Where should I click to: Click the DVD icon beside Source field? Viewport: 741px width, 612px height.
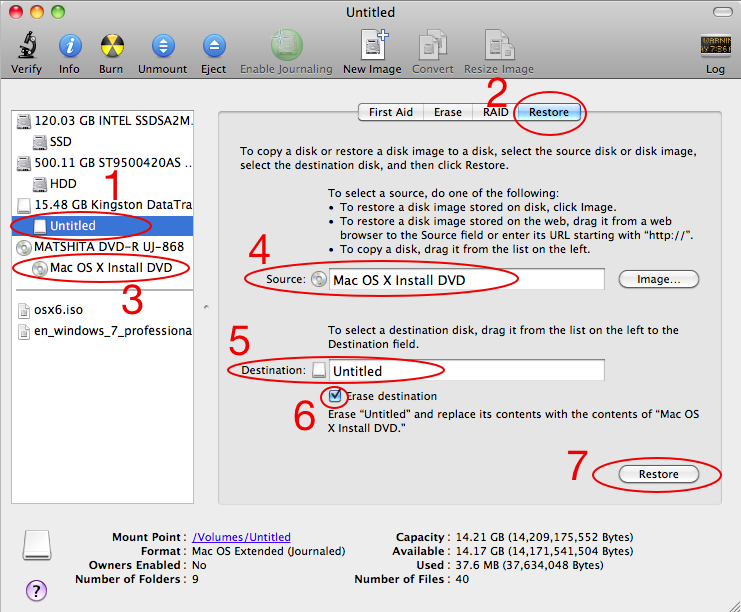click(x=319, y=279)
